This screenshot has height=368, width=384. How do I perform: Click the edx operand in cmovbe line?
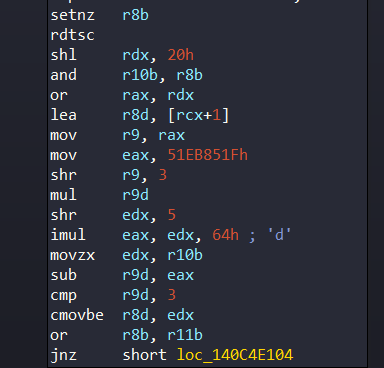(x=181, y=315)
